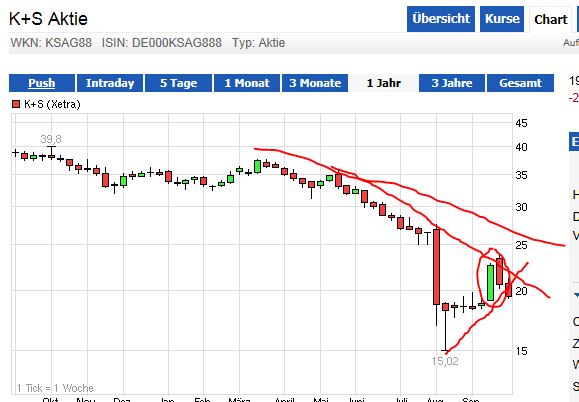Click the Typ: Aktie text
579x402 pixels.
pyautogui.click(x=258, y=43)
